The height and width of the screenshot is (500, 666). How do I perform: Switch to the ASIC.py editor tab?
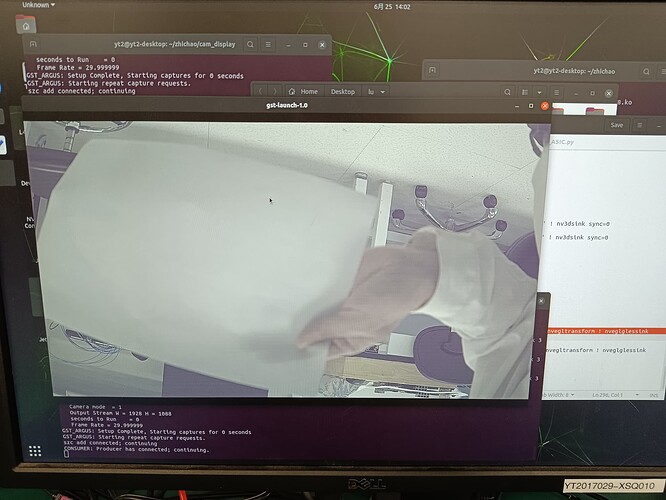coord(562,142)
